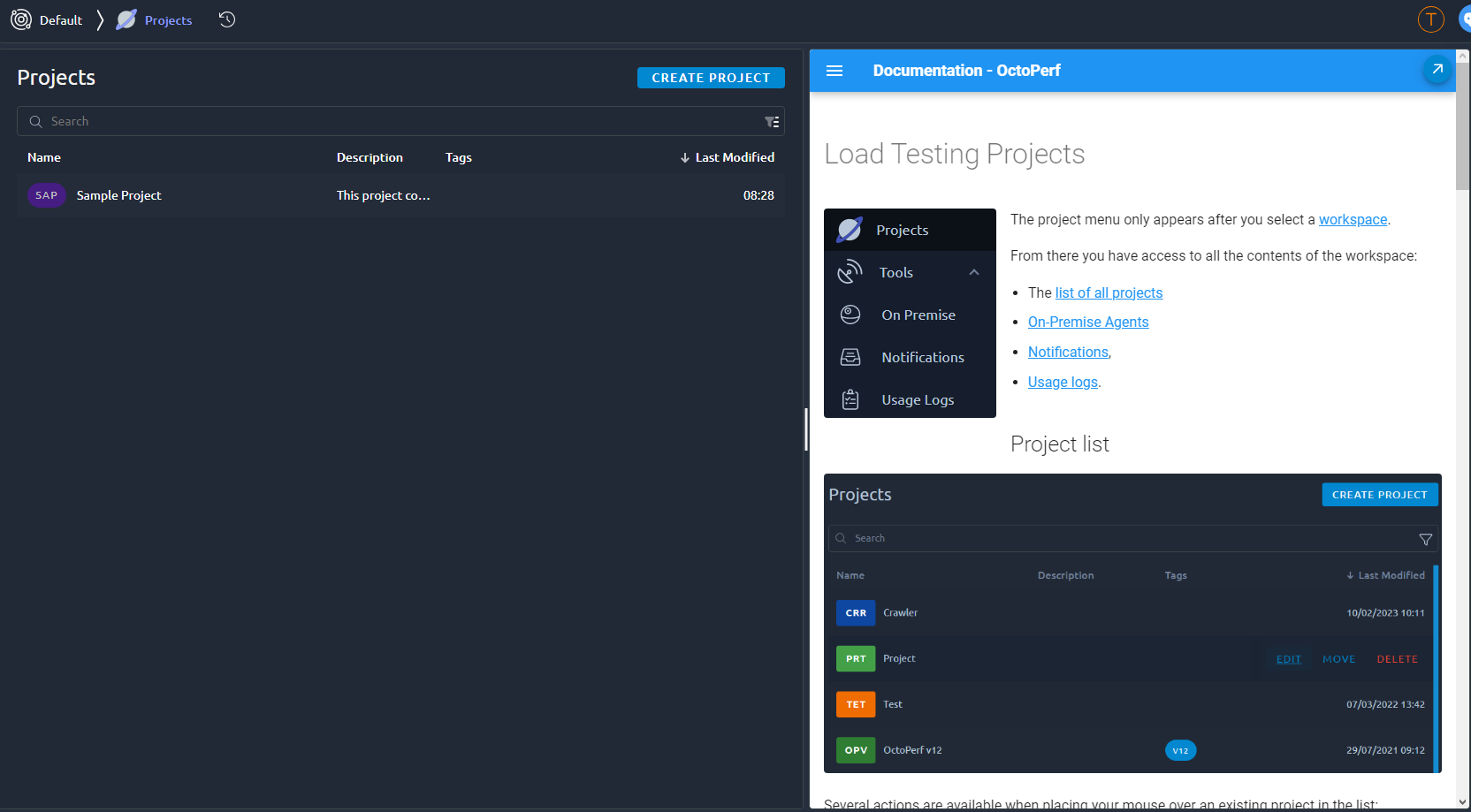Open the Projects breadcrumb link

tap(168, 20)
